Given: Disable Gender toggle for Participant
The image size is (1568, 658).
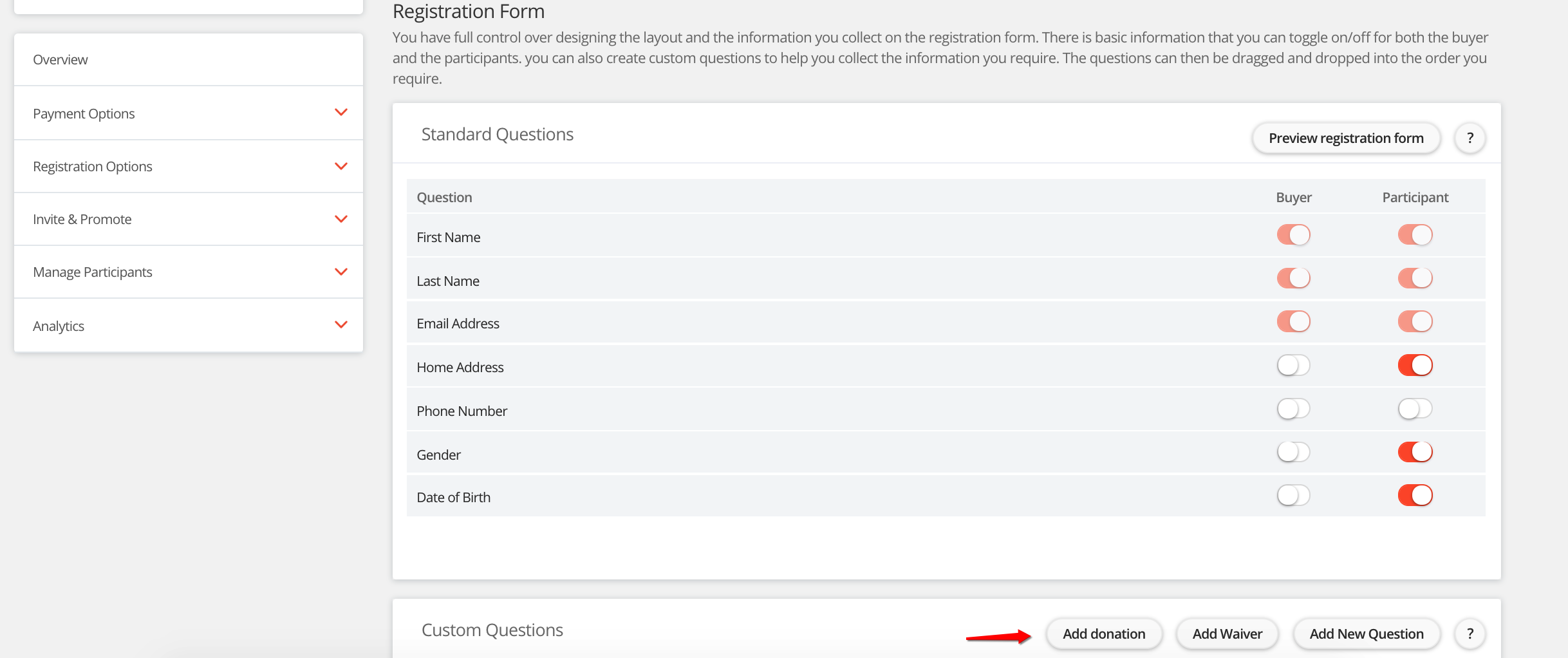Looking at the screenshot, I should (1415, 452).
